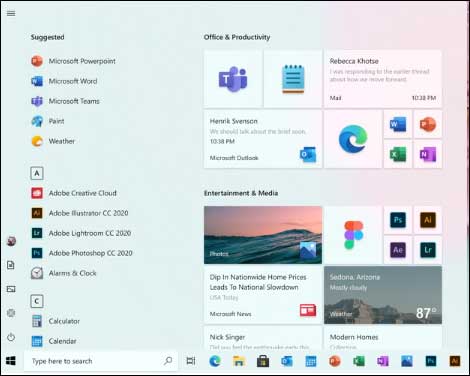470x376 pixels.
Task: Open Photos from the taskbar
Action: click(x=407, y=361)
